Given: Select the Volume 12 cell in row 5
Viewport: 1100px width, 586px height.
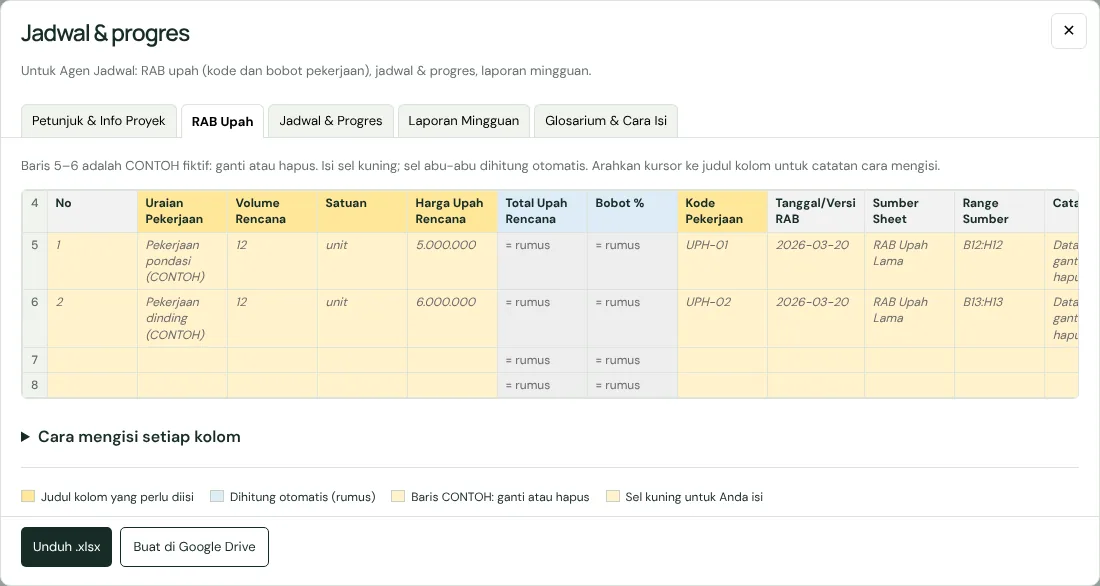Looking at the screenshot, I should point(272,261).
